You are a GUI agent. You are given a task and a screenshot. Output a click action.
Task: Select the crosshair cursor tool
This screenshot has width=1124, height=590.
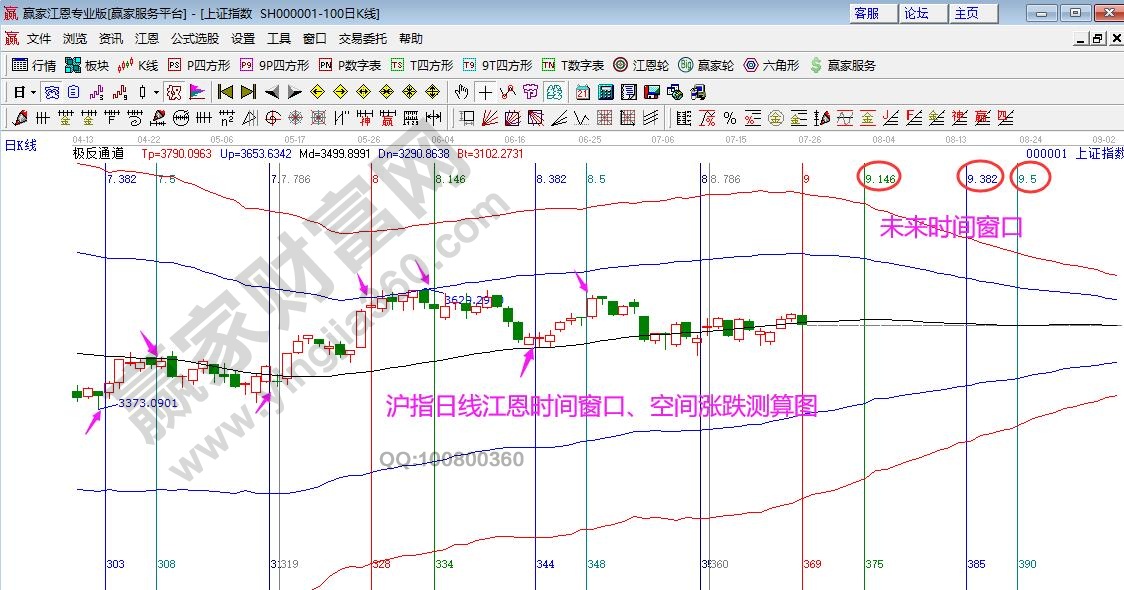click(485, 93)
